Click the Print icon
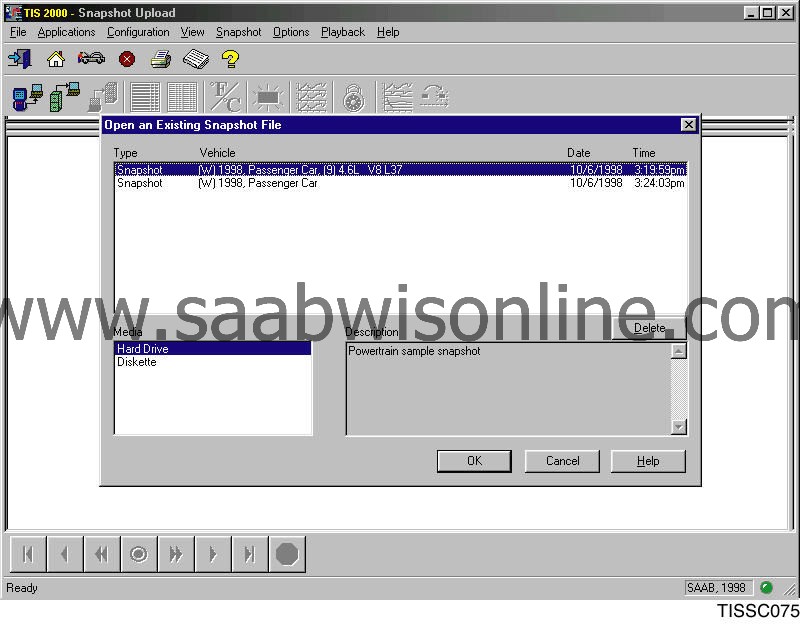 coord(160,59)
